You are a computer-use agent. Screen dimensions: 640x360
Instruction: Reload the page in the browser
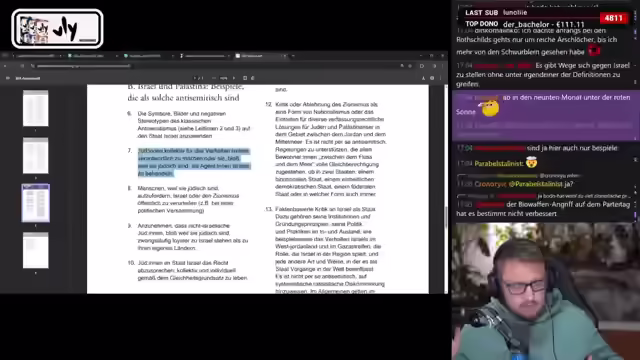22,66
